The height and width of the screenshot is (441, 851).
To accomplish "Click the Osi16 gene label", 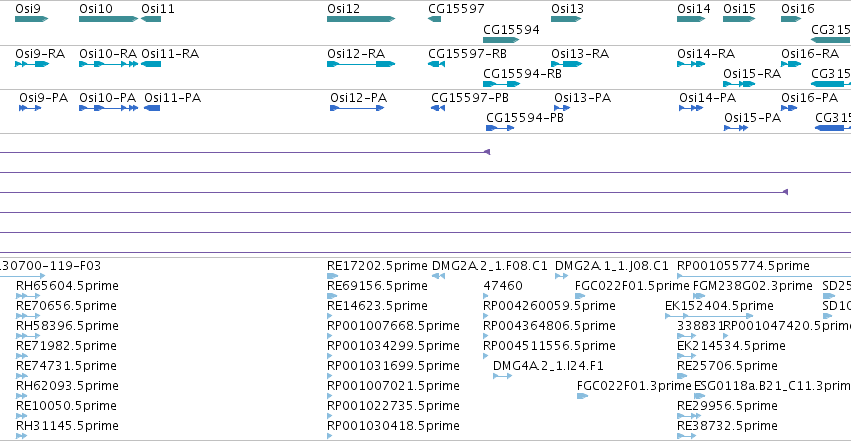I will pos(797,9).
